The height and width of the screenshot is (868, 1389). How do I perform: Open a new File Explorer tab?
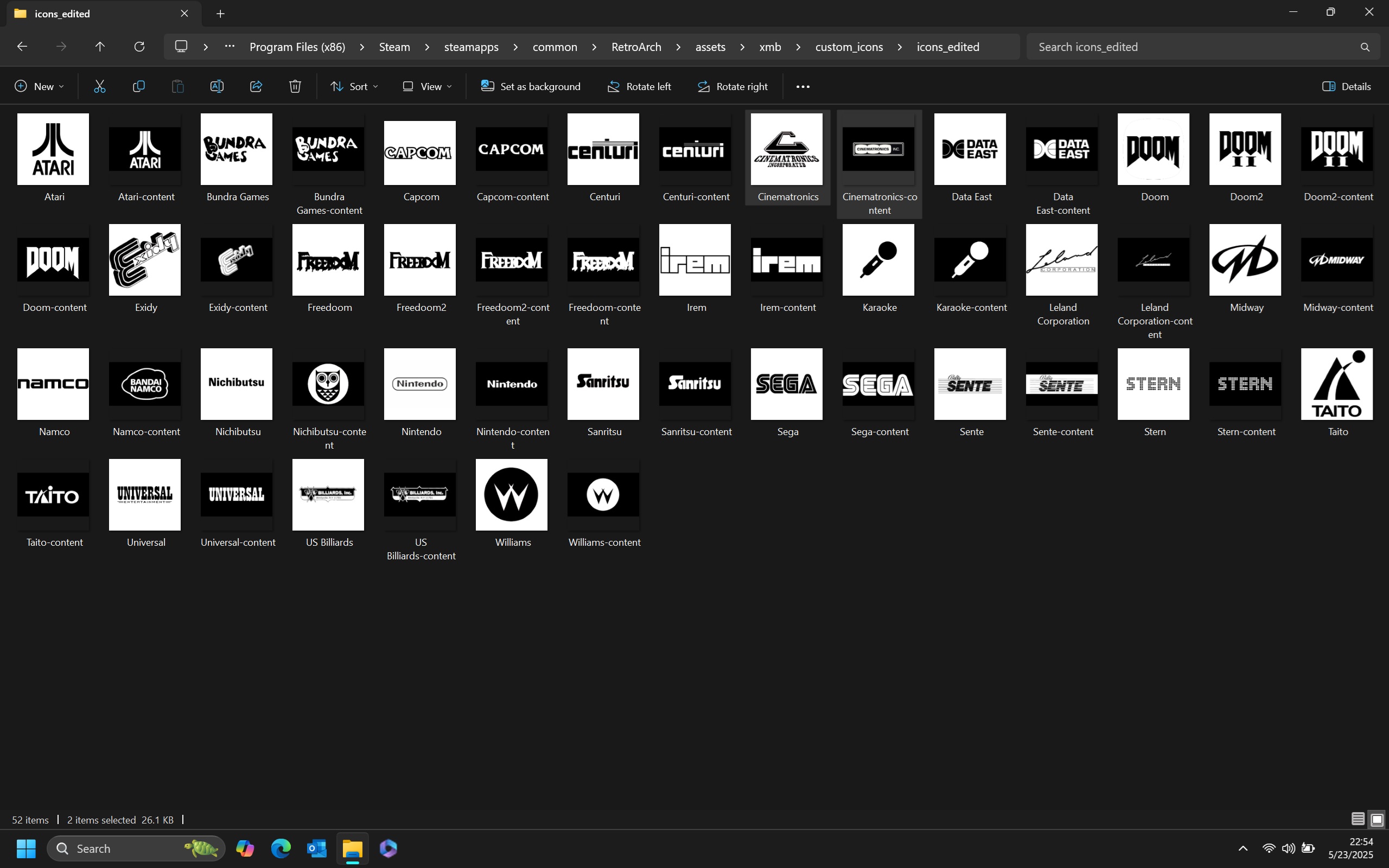coord(220,14)
